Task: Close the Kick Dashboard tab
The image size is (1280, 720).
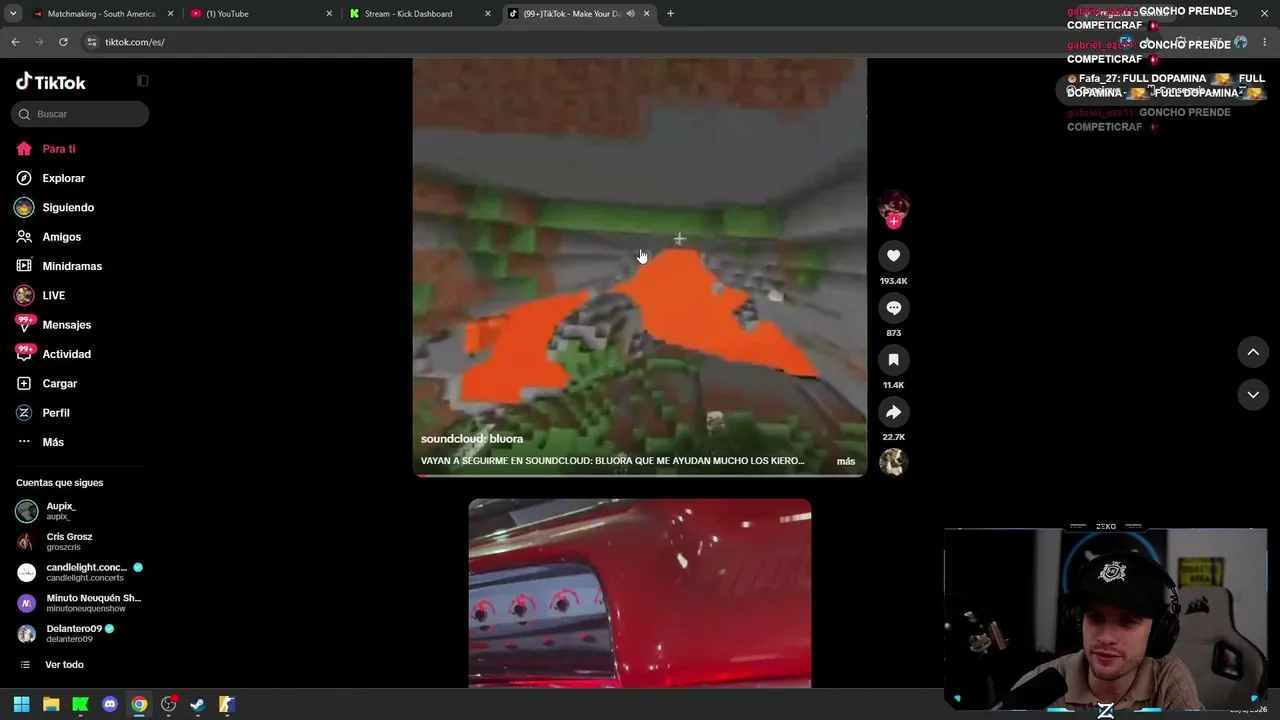Action: coord(488,14)
